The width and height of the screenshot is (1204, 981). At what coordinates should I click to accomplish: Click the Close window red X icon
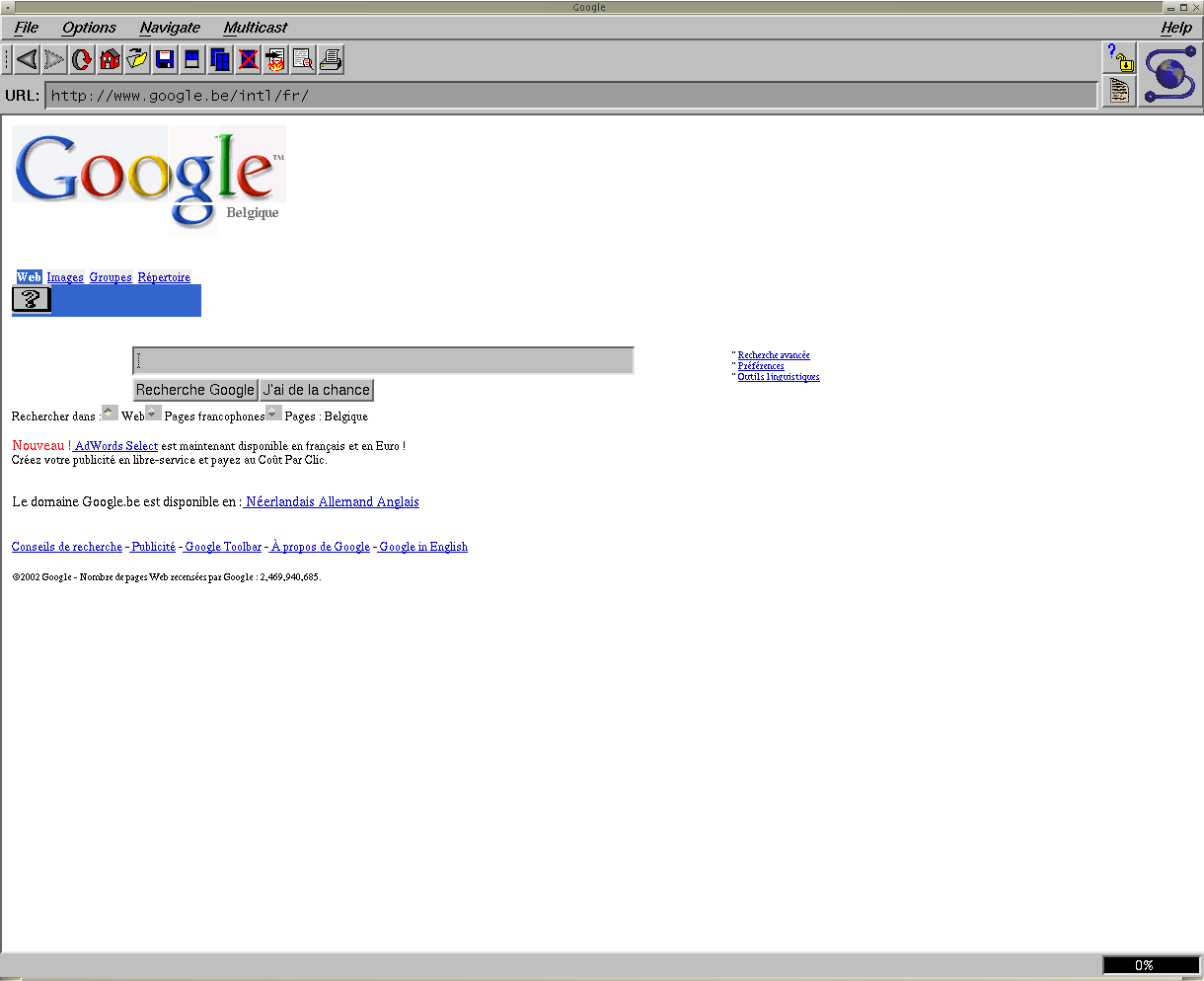249,60
